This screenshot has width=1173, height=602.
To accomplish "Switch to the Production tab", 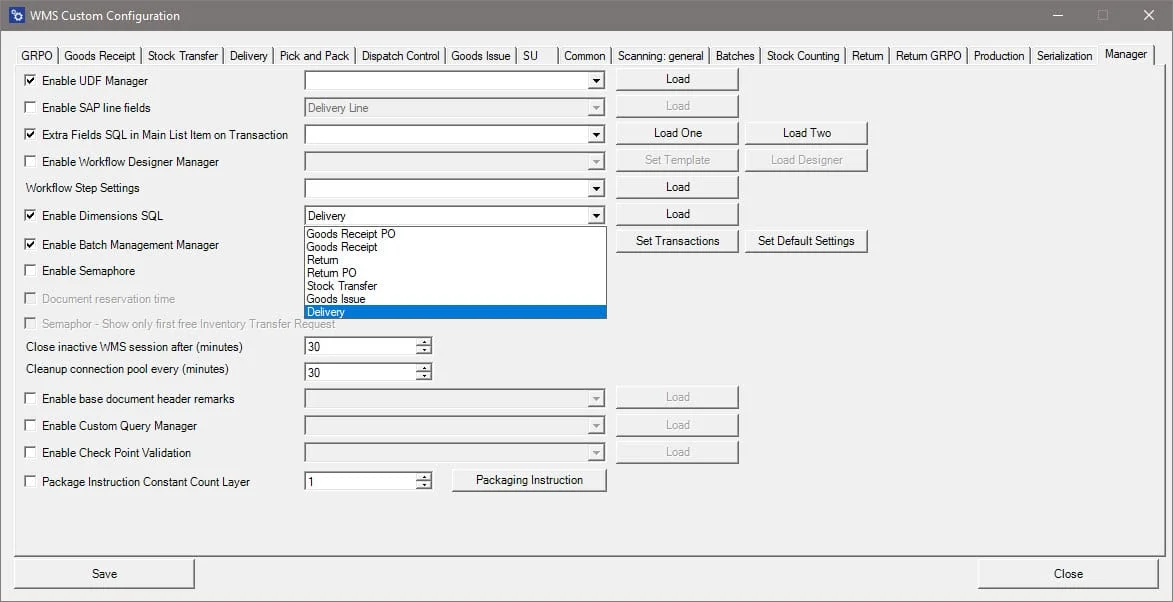I will point(999,56).
